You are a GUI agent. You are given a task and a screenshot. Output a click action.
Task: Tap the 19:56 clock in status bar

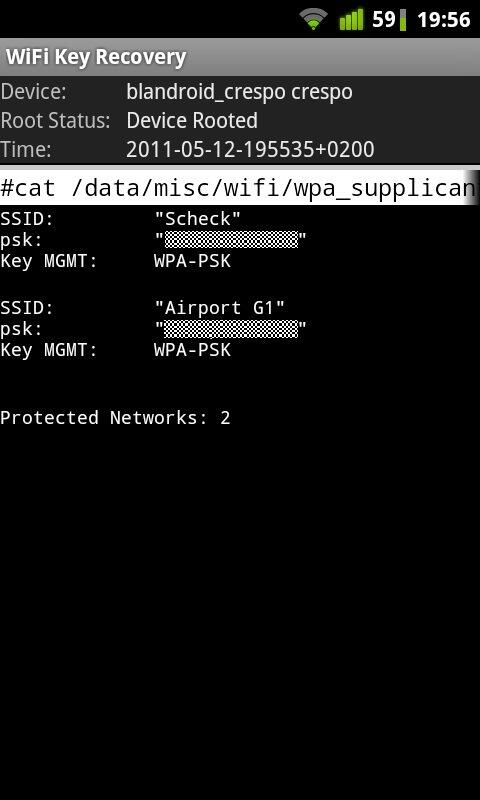444,20
